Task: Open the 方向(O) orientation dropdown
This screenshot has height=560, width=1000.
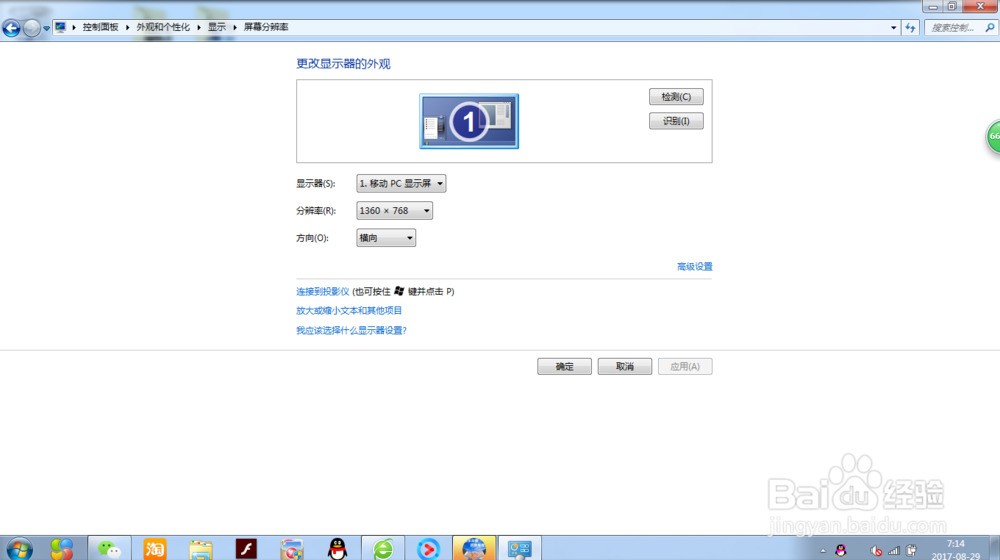Action: coord(386,238)
